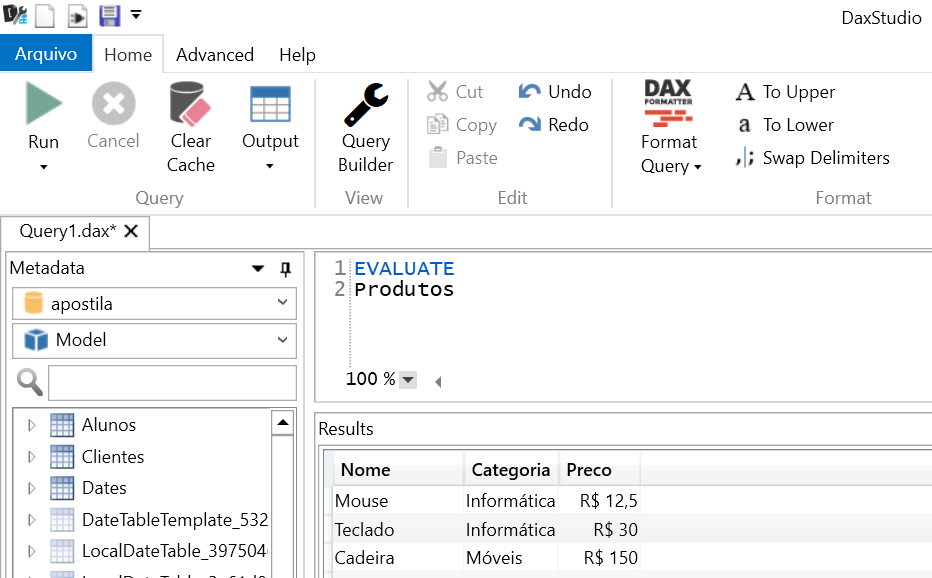Open the Arquivo menu
Image resolution: width=932 pixels, height=578 pixels.
coord(46,55)
